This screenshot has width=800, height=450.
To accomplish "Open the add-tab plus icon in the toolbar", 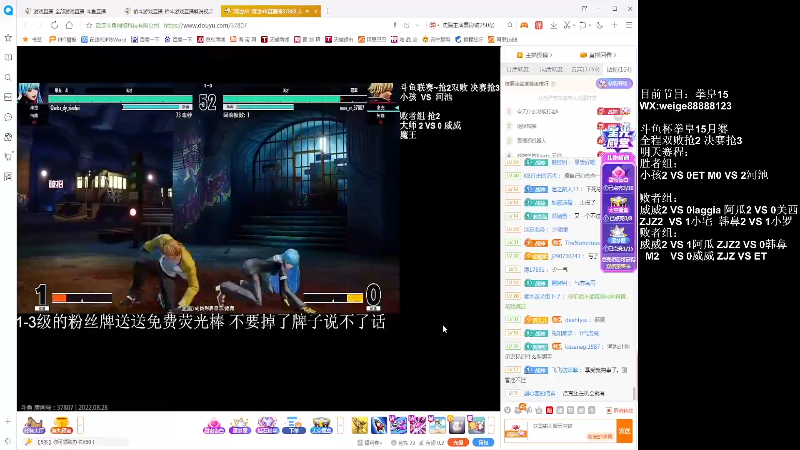I will (x=614, y=25).
